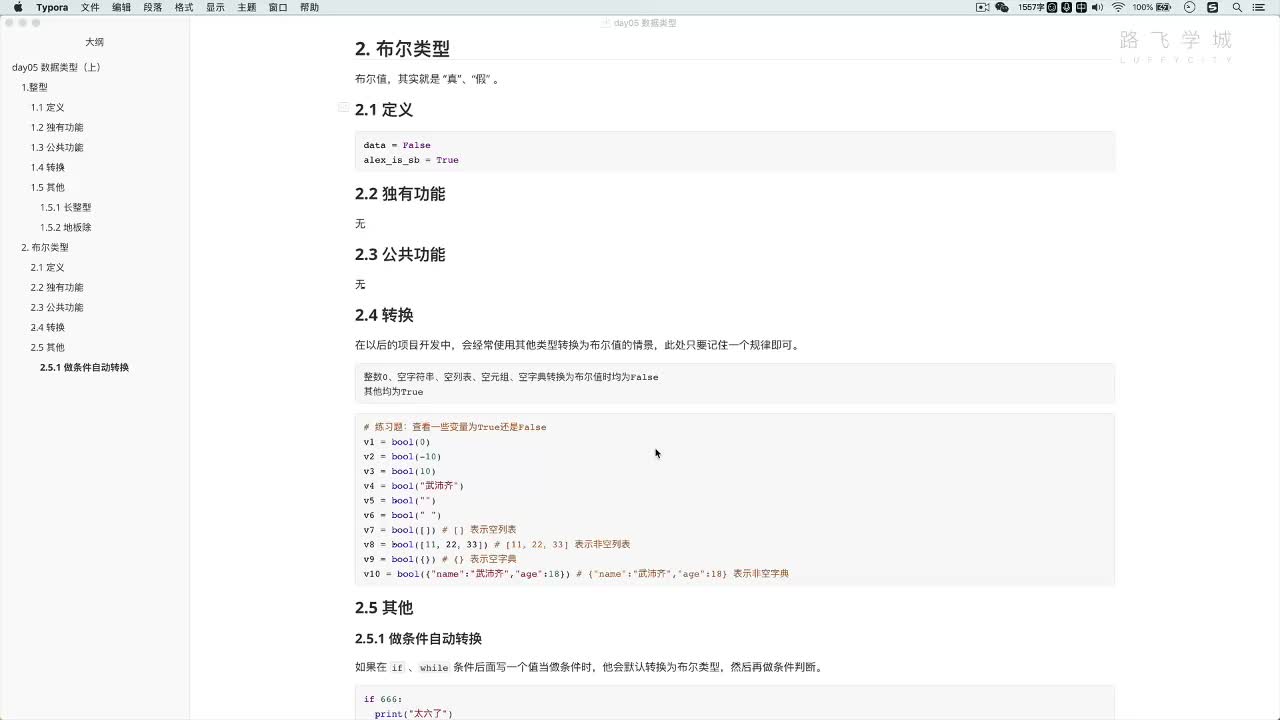Click the inline code while in paragraph

[x=434, y=668]
